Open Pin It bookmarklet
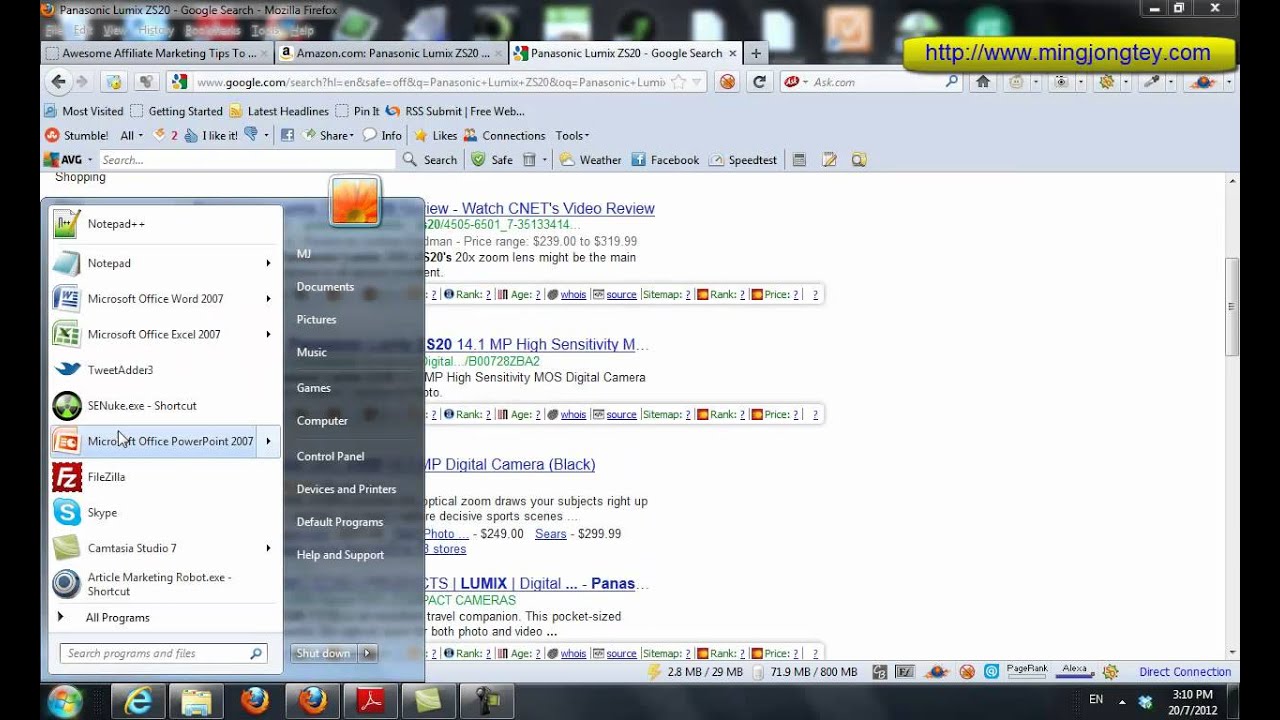The height and width of the screenshot is (720, 1280). pos(357,111)
